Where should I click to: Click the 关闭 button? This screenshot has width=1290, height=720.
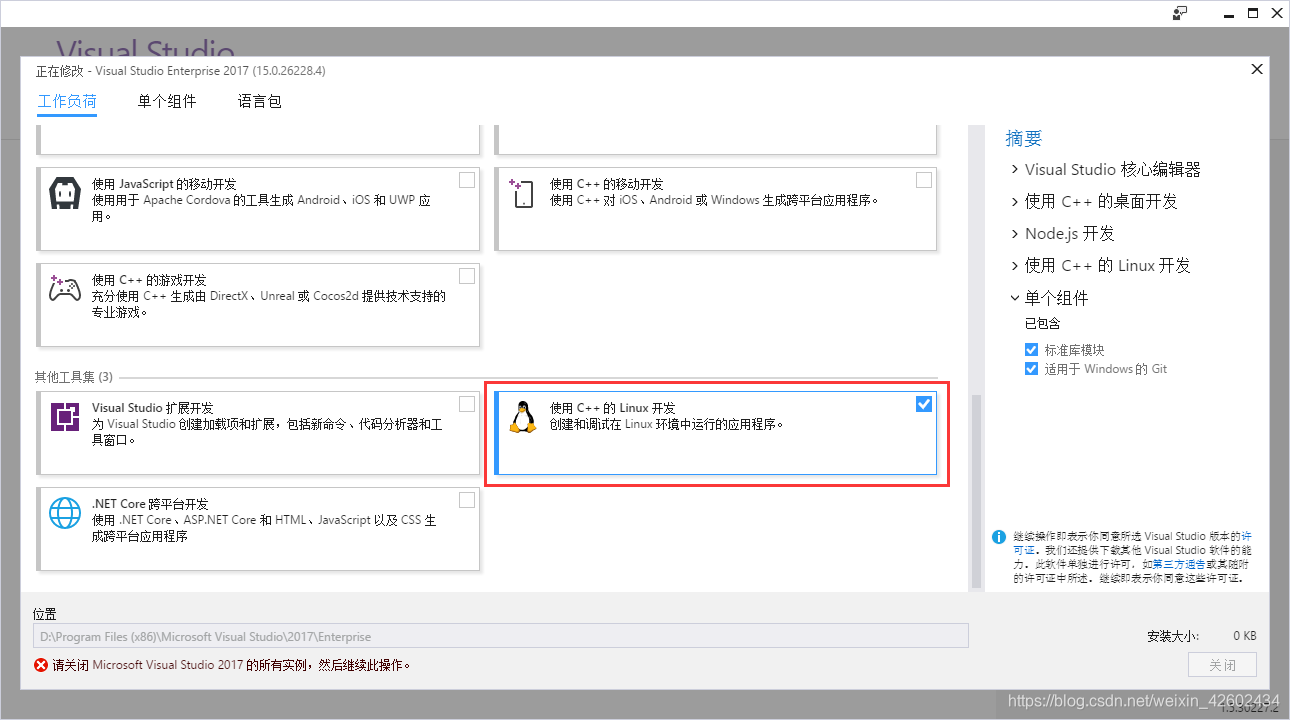click(1222, 664)
